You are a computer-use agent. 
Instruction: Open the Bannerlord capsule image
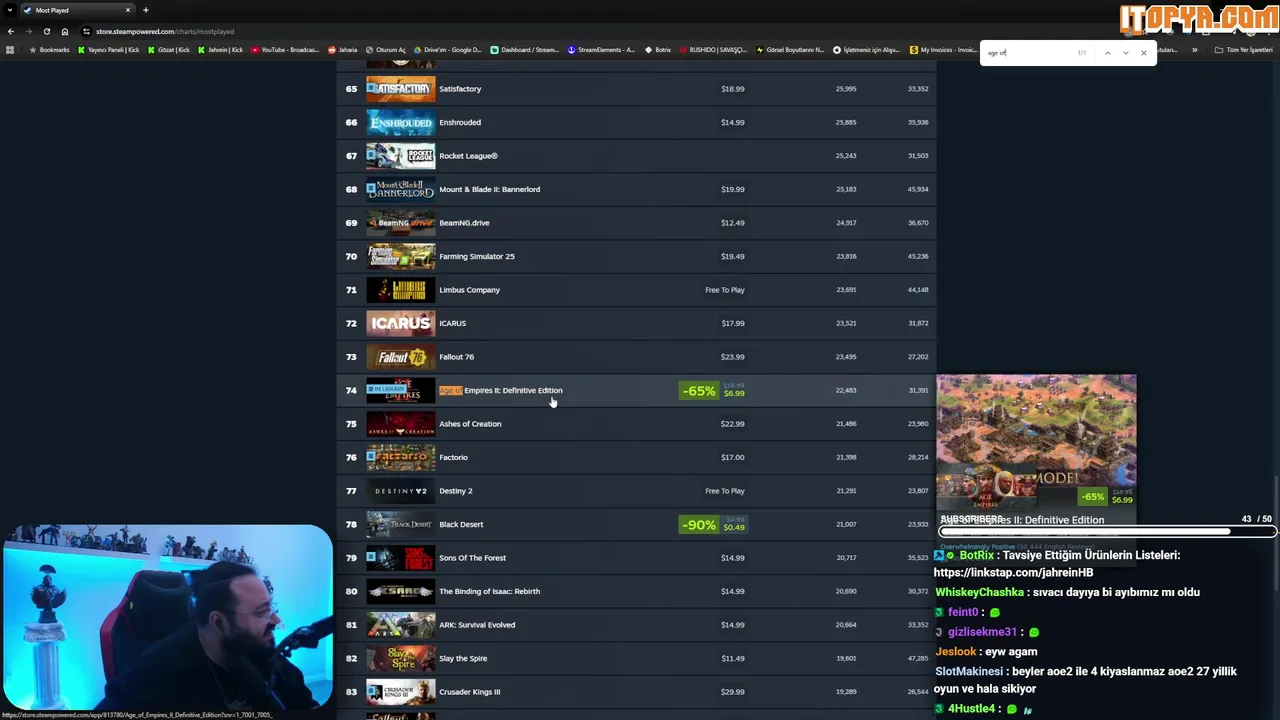400,189
